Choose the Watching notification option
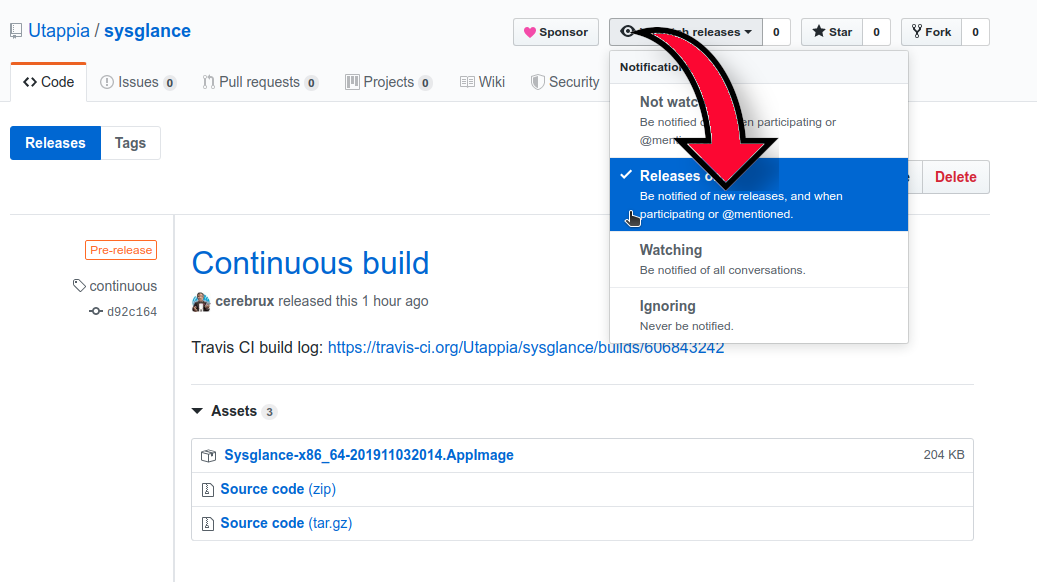 click(759, 259)
